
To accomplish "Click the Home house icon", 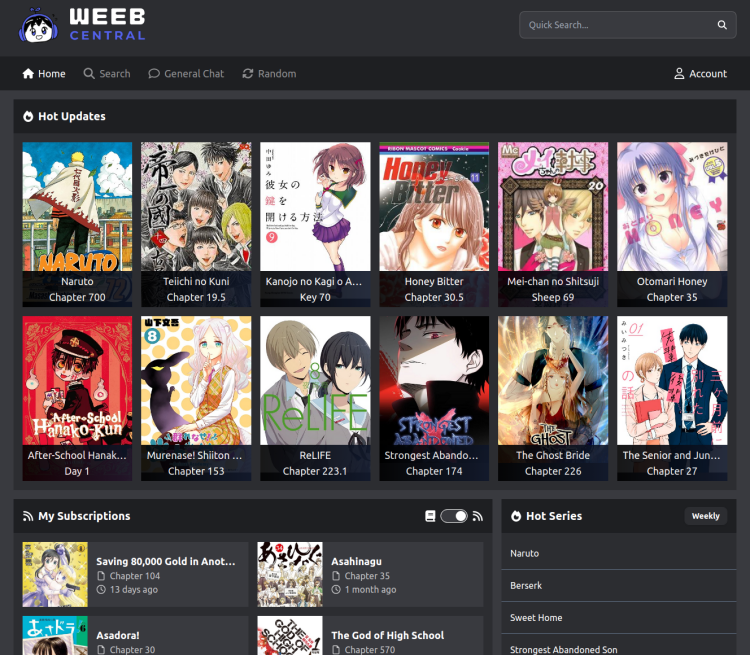I will click(x=28, y=74).
